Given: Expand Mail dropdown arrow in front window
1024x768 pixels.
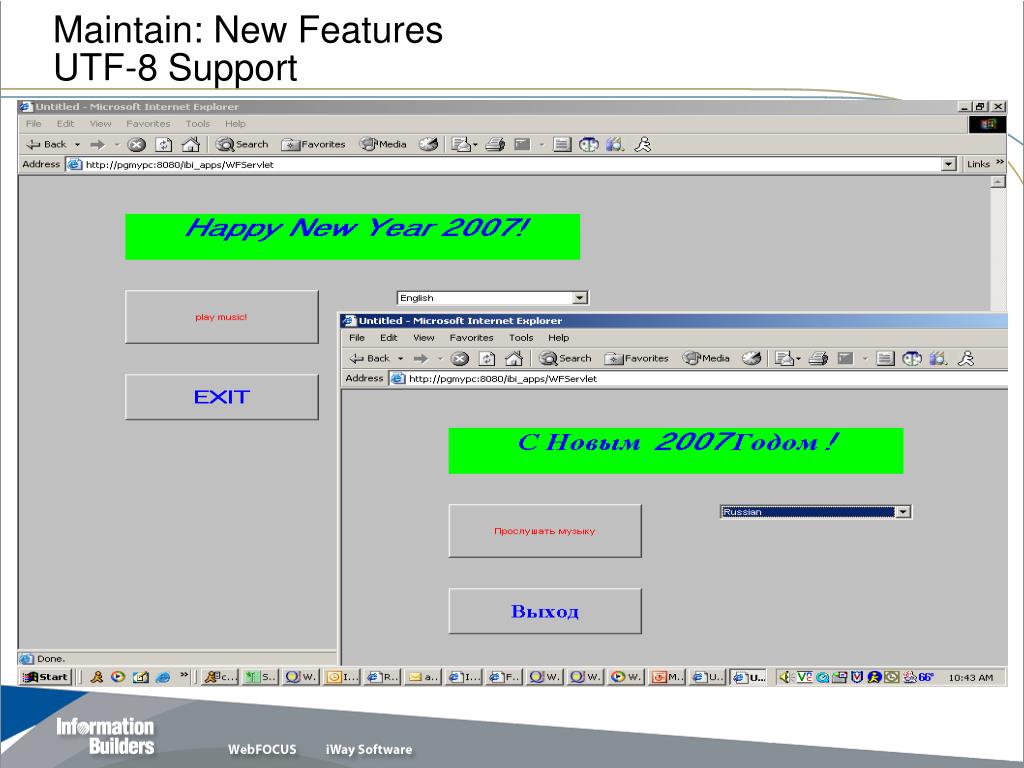Looking at the screenshot, I should pos(798,359).
